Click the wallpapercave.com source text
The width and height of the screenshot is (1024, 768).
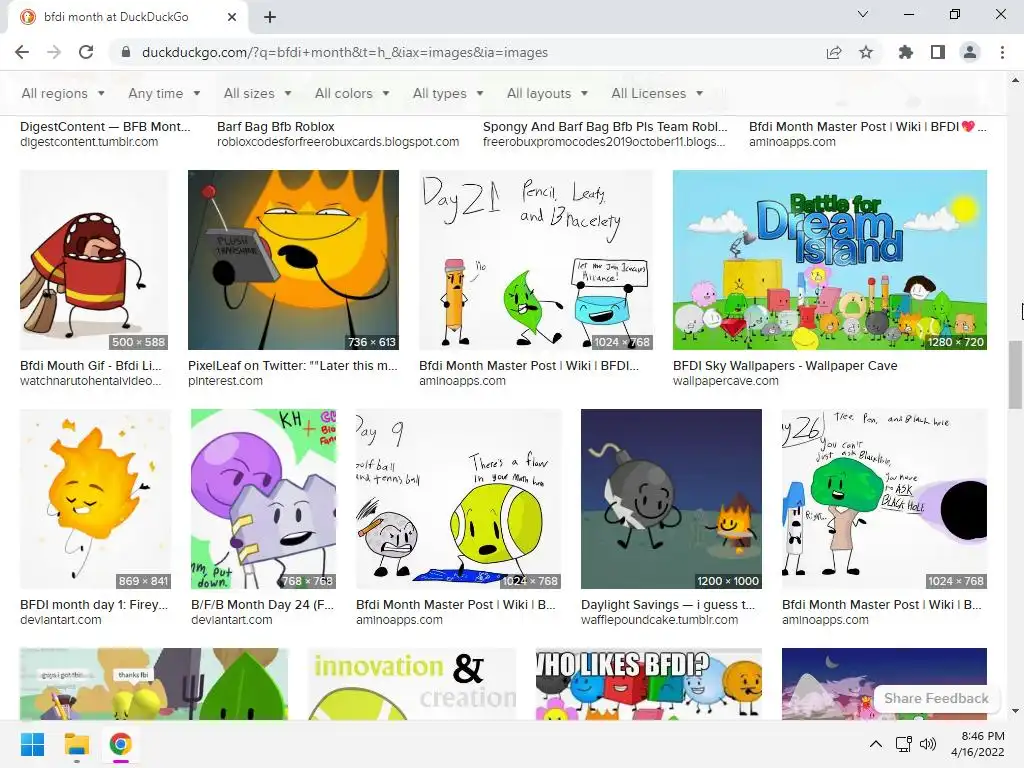(726, 381)
